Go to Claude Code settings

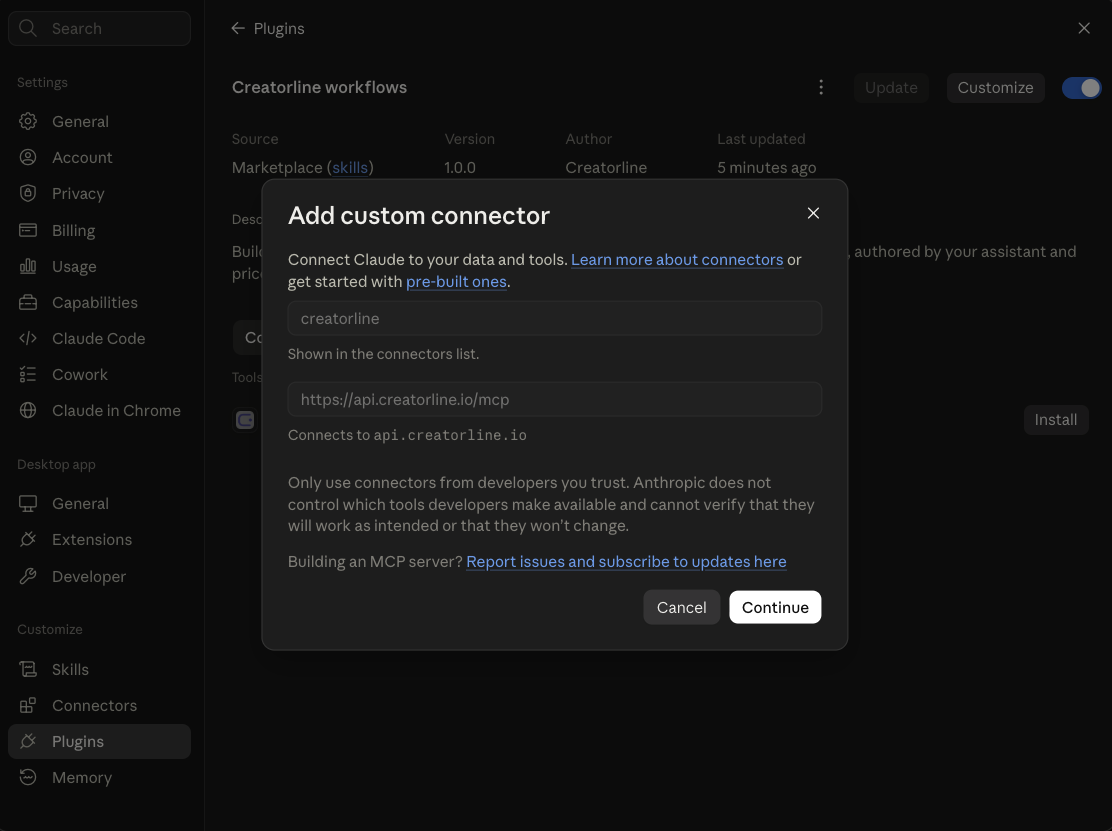(99, 339)
